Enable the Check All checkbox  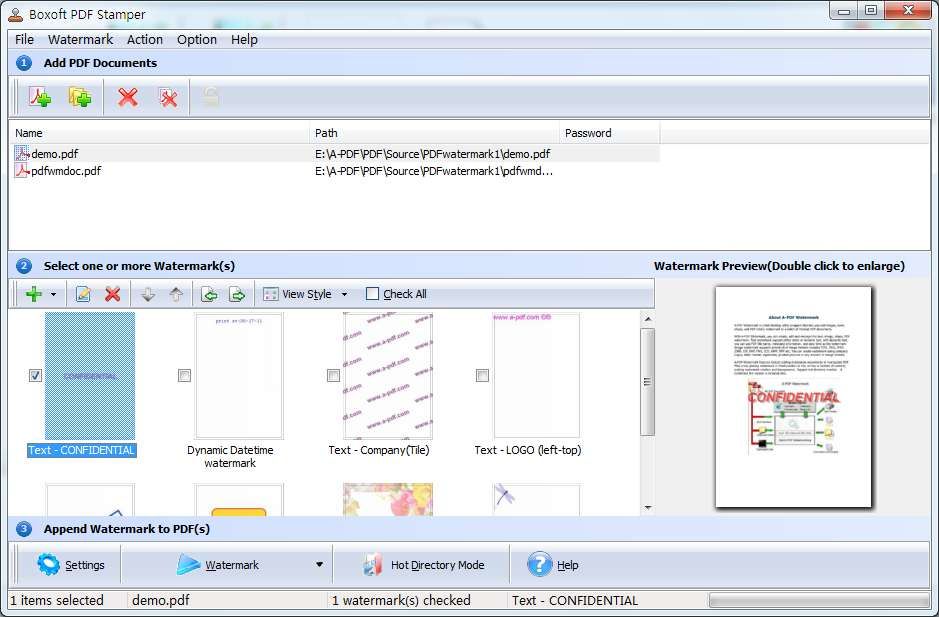click(373, 294)
